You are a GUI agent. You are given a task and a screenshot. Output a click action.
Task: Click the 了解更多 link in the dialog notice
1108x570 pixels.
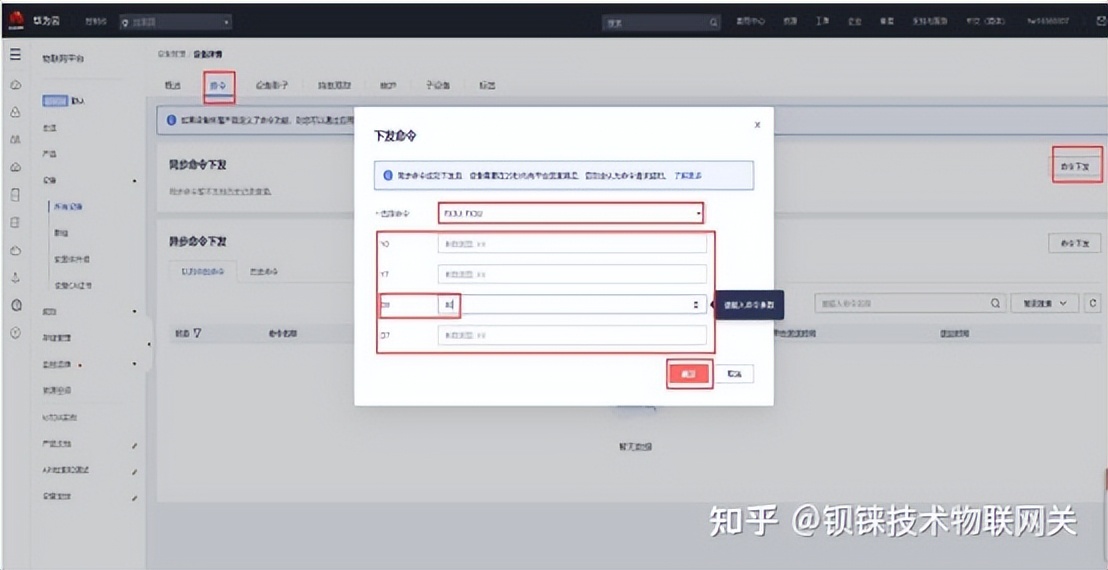687,175
